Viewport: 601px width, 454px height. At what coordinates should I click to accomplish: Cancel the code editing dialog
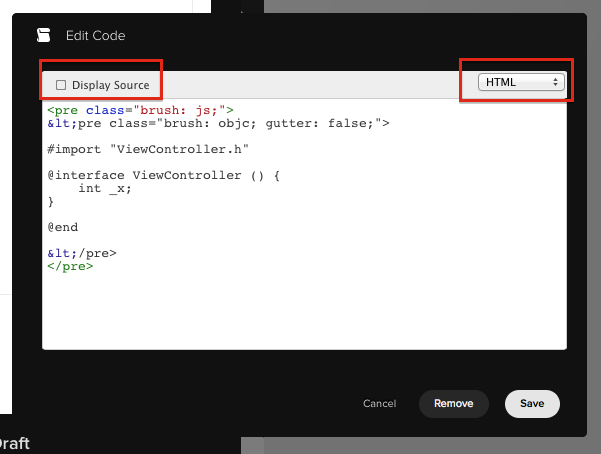click(379, 404)
